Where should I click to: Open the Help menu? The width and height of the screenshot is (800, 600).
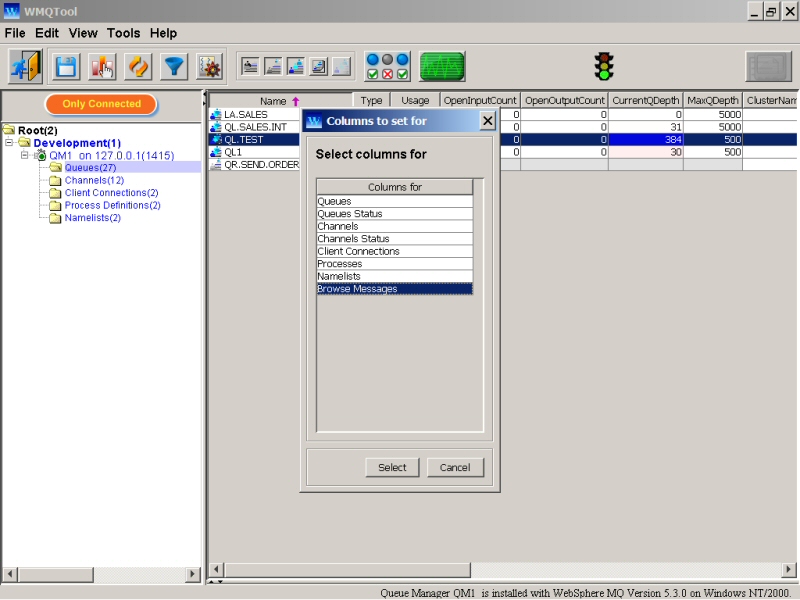(x=163, y=33)
